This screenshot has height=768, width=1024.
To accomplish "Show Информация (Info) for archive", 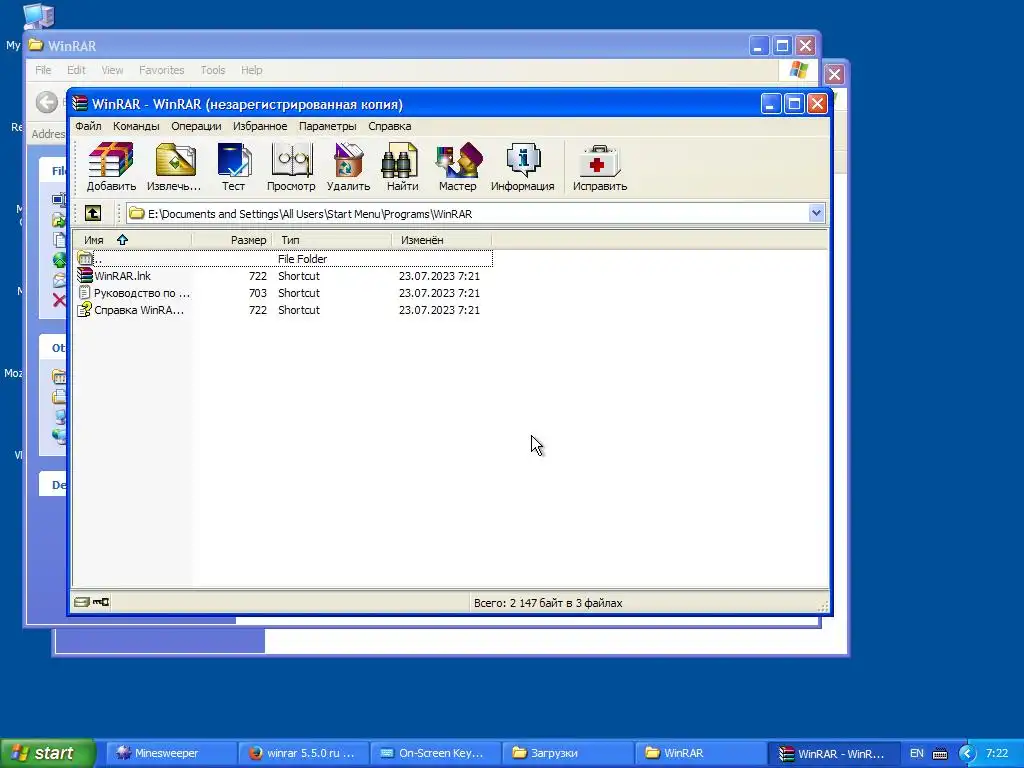I will (522, 167).
